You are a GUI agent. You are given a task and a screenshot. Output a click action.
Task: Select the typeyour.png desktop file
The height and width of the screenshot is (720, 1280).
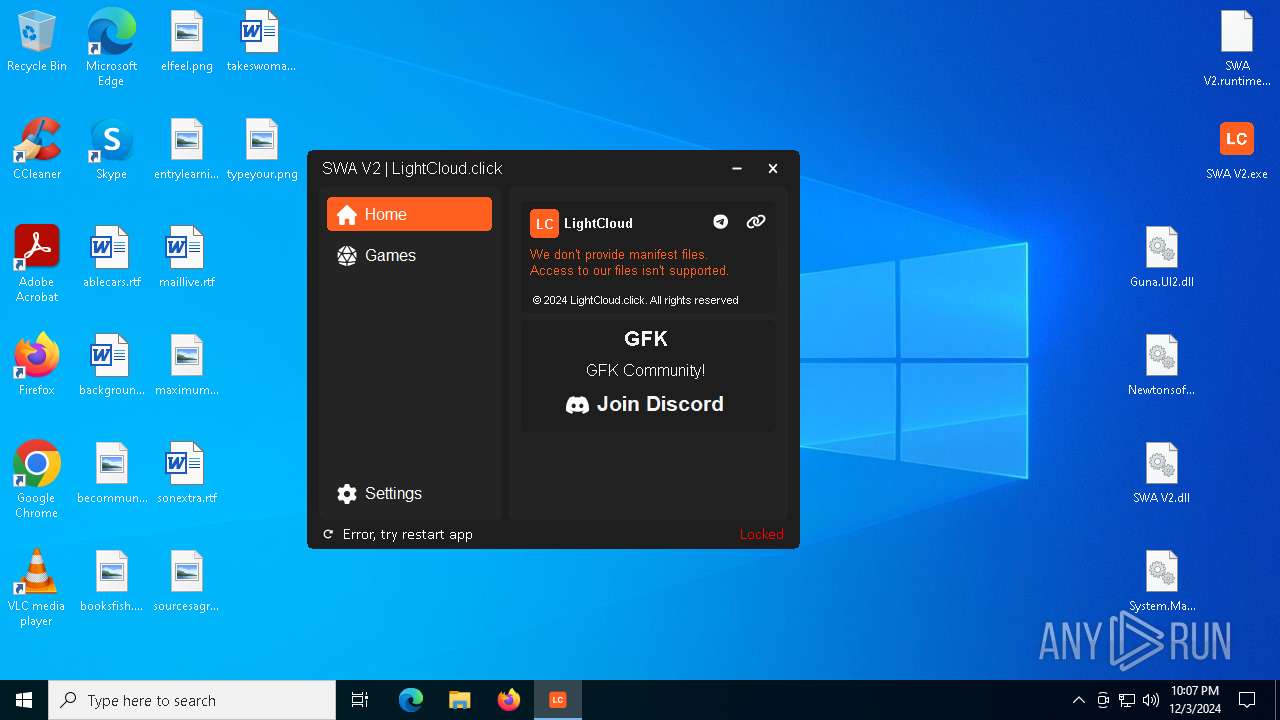[x=262, y=150]
